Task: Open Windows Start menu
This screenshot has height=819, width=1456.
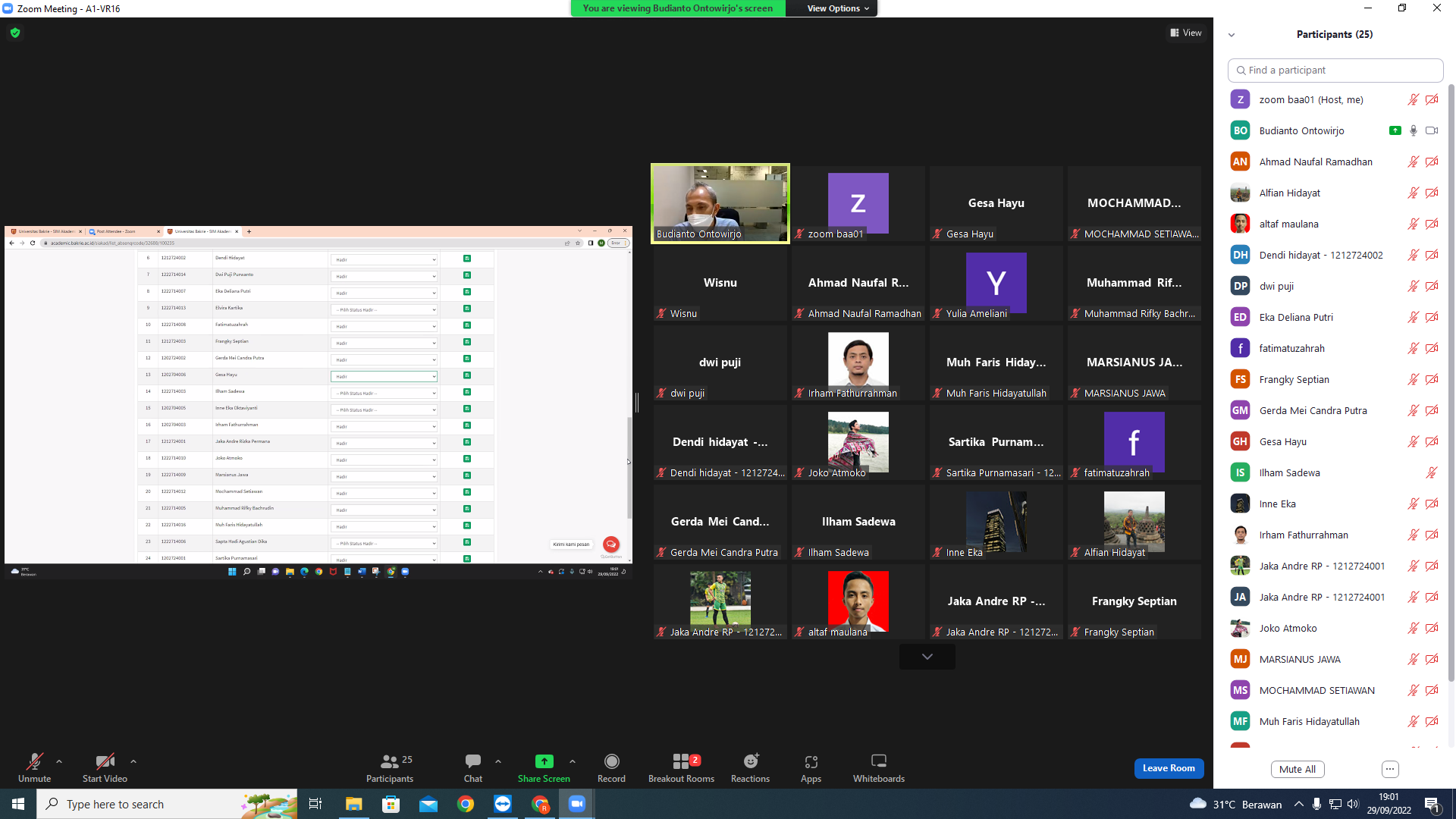Action: click(18, 804)
